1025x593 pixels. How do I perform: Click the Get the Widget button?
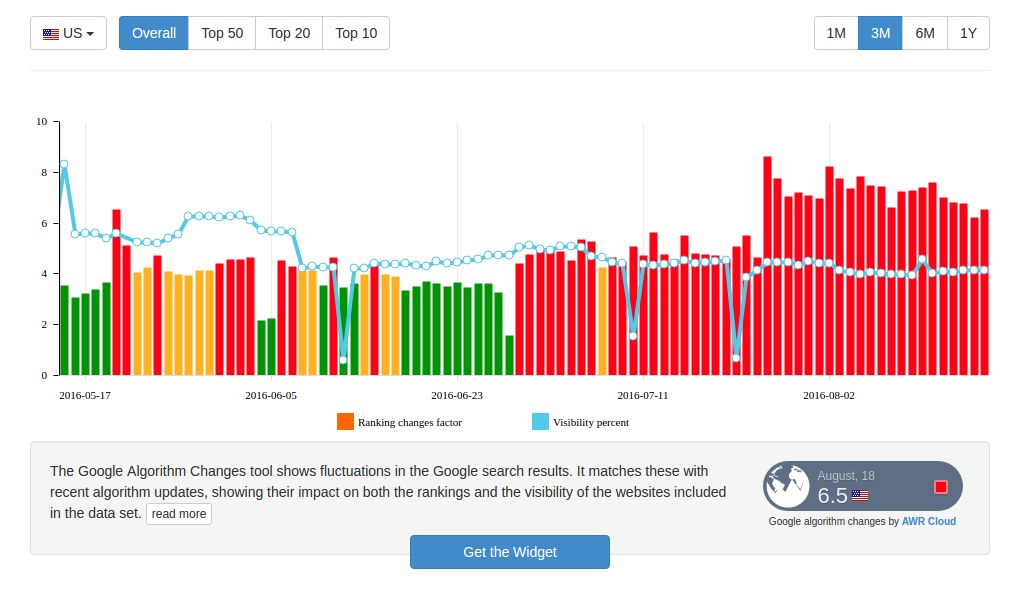(510, 552)
